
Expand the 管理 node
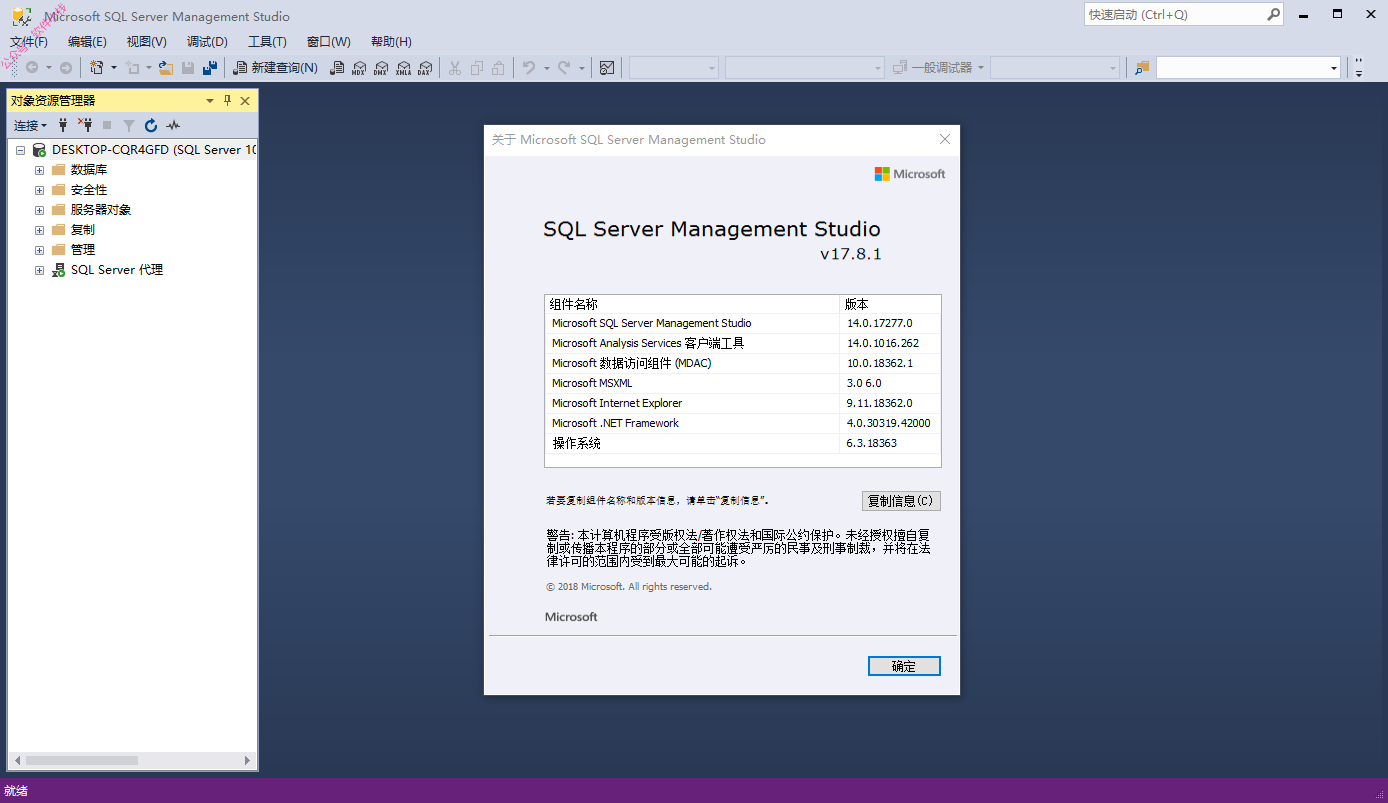click(x=39, y=250)
